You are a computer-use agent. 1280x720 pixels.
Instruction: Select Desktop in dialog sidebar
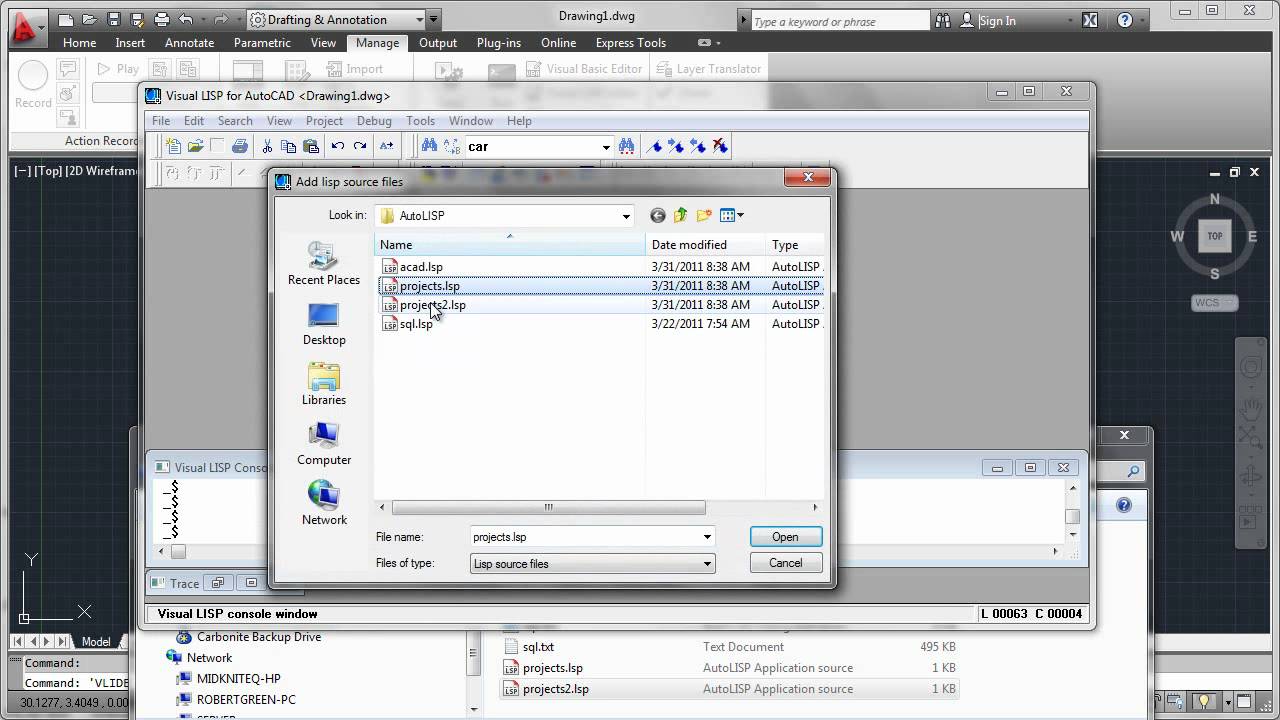tap(323, 324)
